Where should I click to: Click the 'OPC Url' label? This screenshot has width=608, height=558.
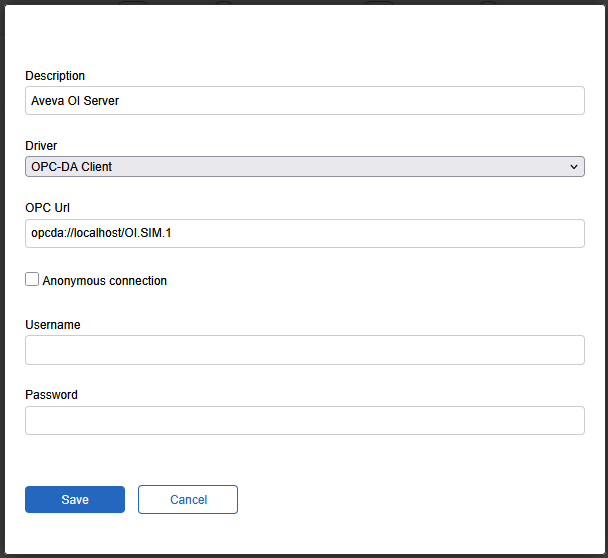pyautogui.click(x=47, y=208)
